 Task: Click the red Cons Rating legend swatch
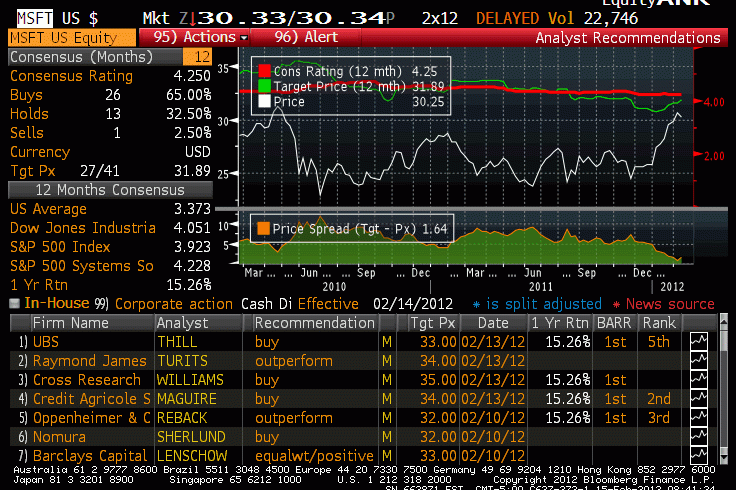pos(265,72)
